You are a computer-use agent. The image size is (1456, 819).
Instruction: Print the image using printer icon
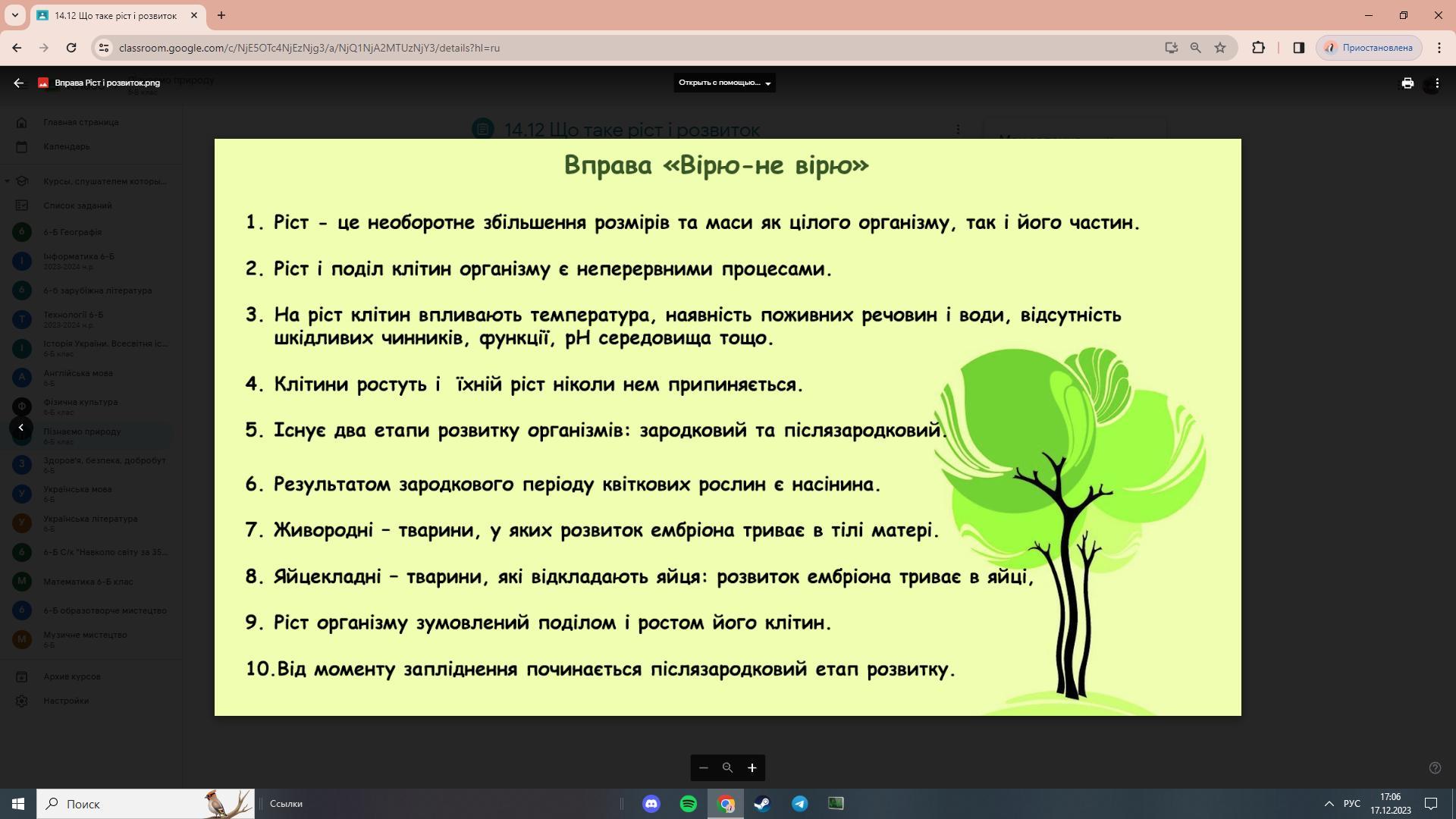tap(1407, 83)
